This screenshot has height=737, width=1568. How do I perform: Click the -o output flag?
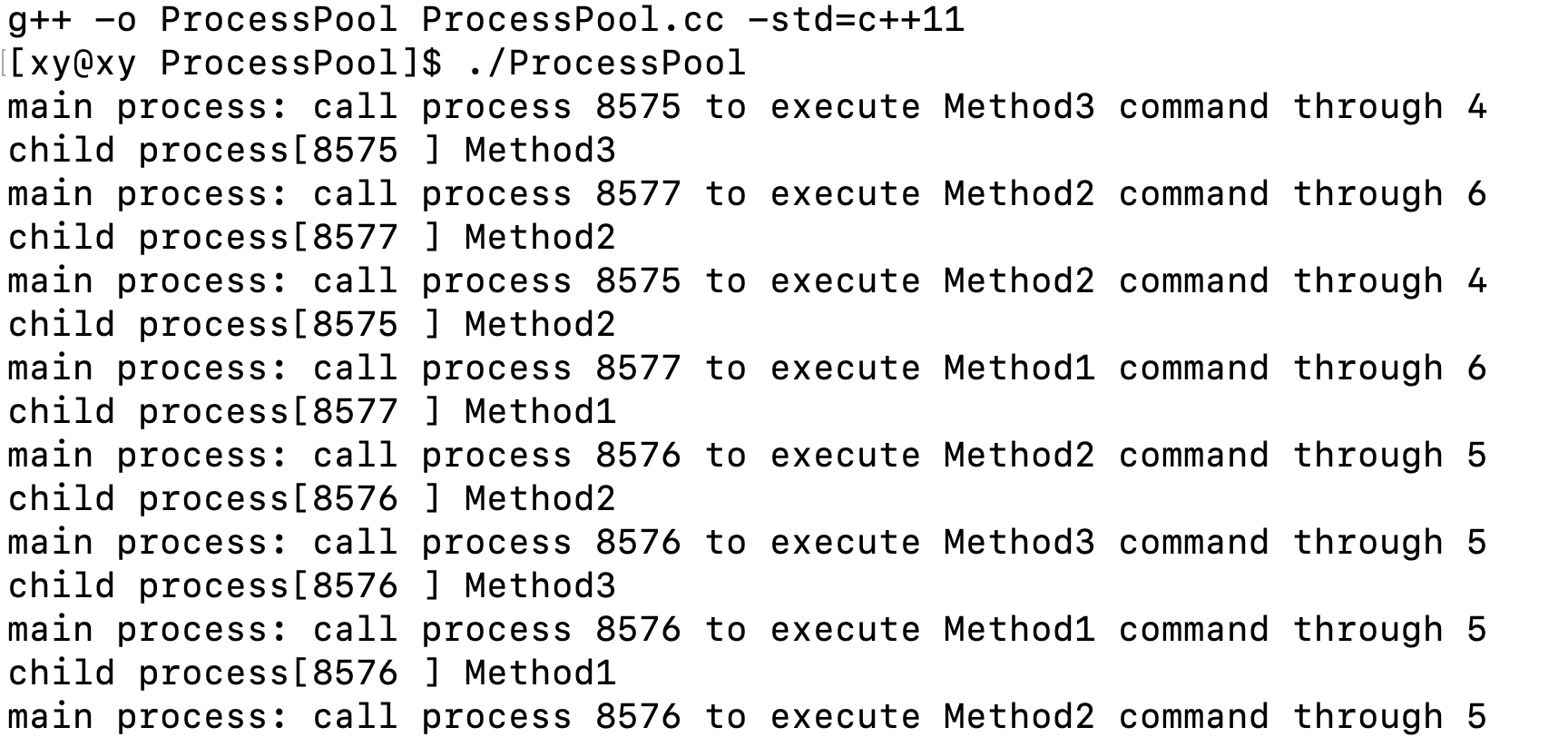click(x=115, y=19)
